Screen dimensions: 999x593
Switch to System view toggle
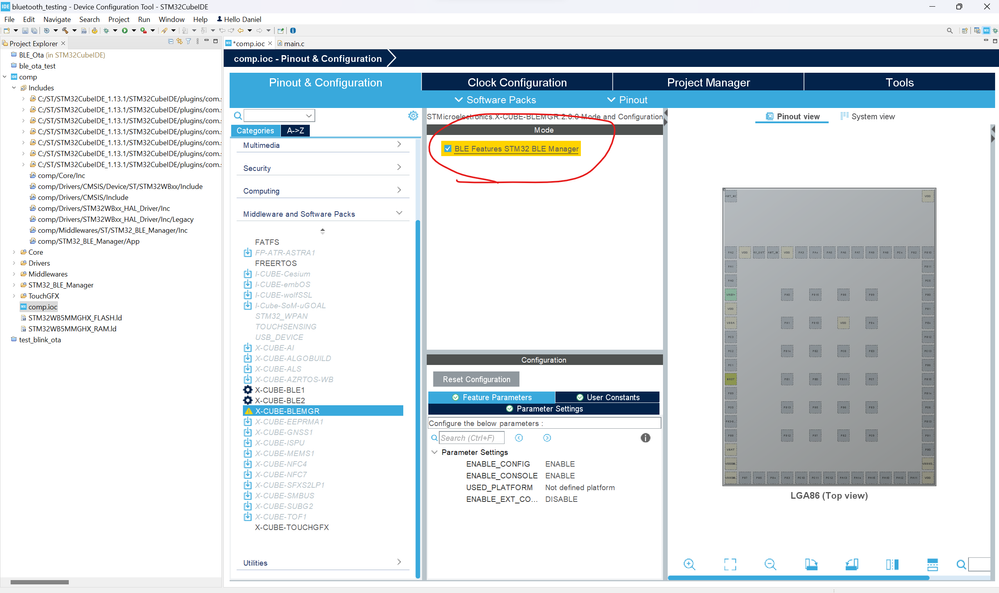pyautogui.click(x=868, y=117)
